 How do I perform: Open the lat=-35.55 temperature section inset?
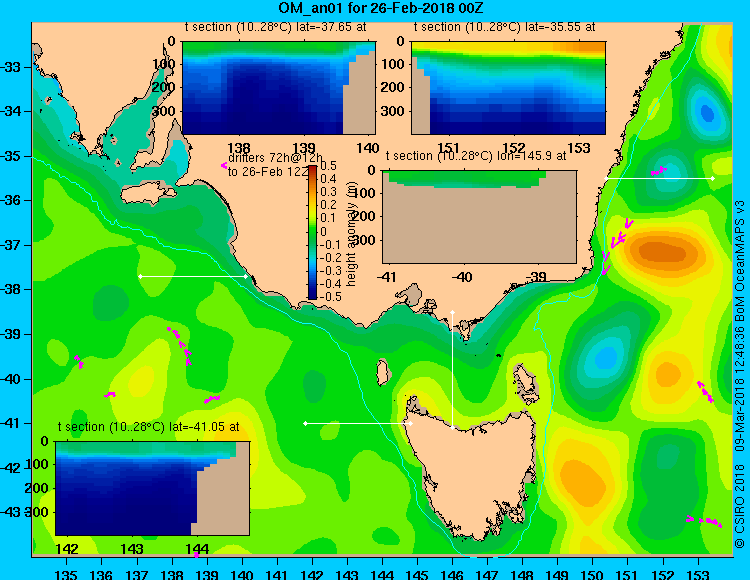point(508,88)
